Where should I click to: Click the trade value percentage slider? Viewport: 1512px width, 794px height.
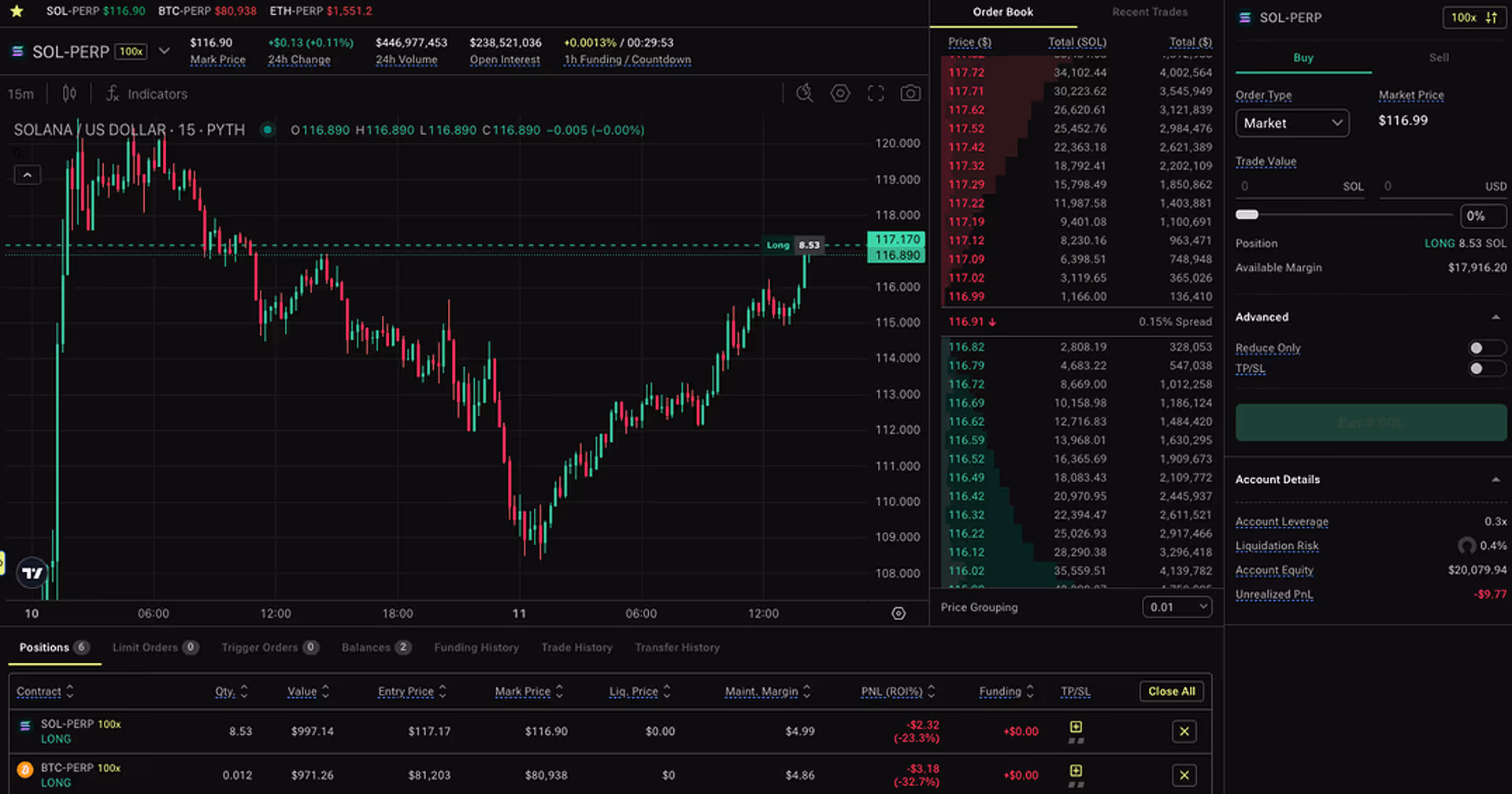(1343, 214)
